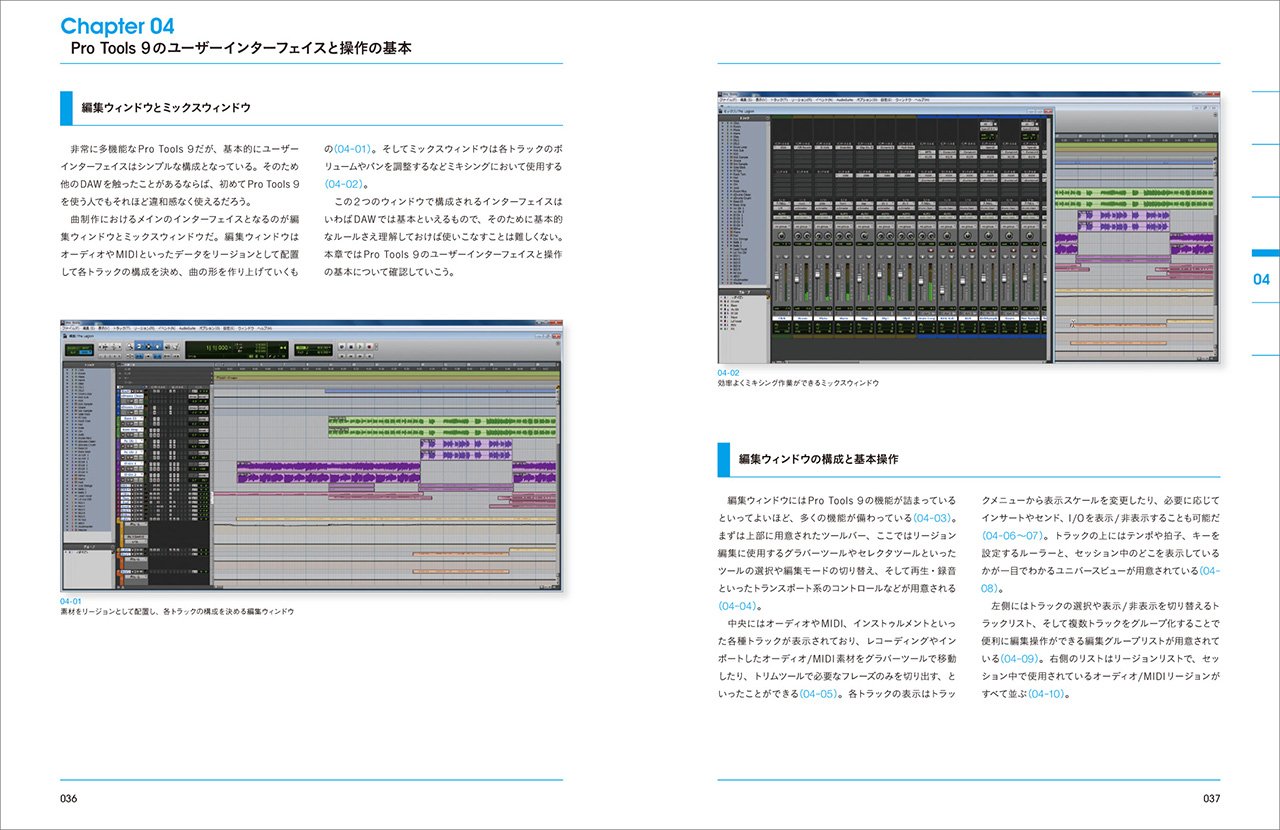
Task: Click the red Record button in the edit window transport
Action: [369, 347]
